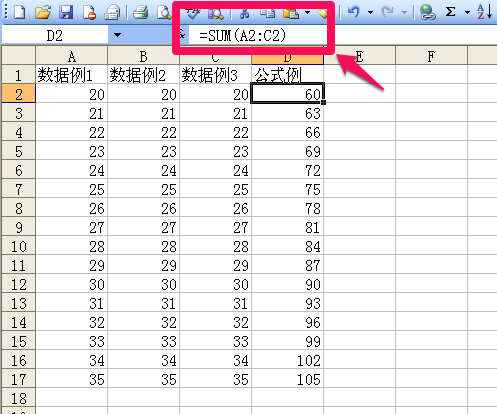The width and height of the screenshot is (497, 414).
Task: Select cell D15 containing 99
Action: pos(287,341)
